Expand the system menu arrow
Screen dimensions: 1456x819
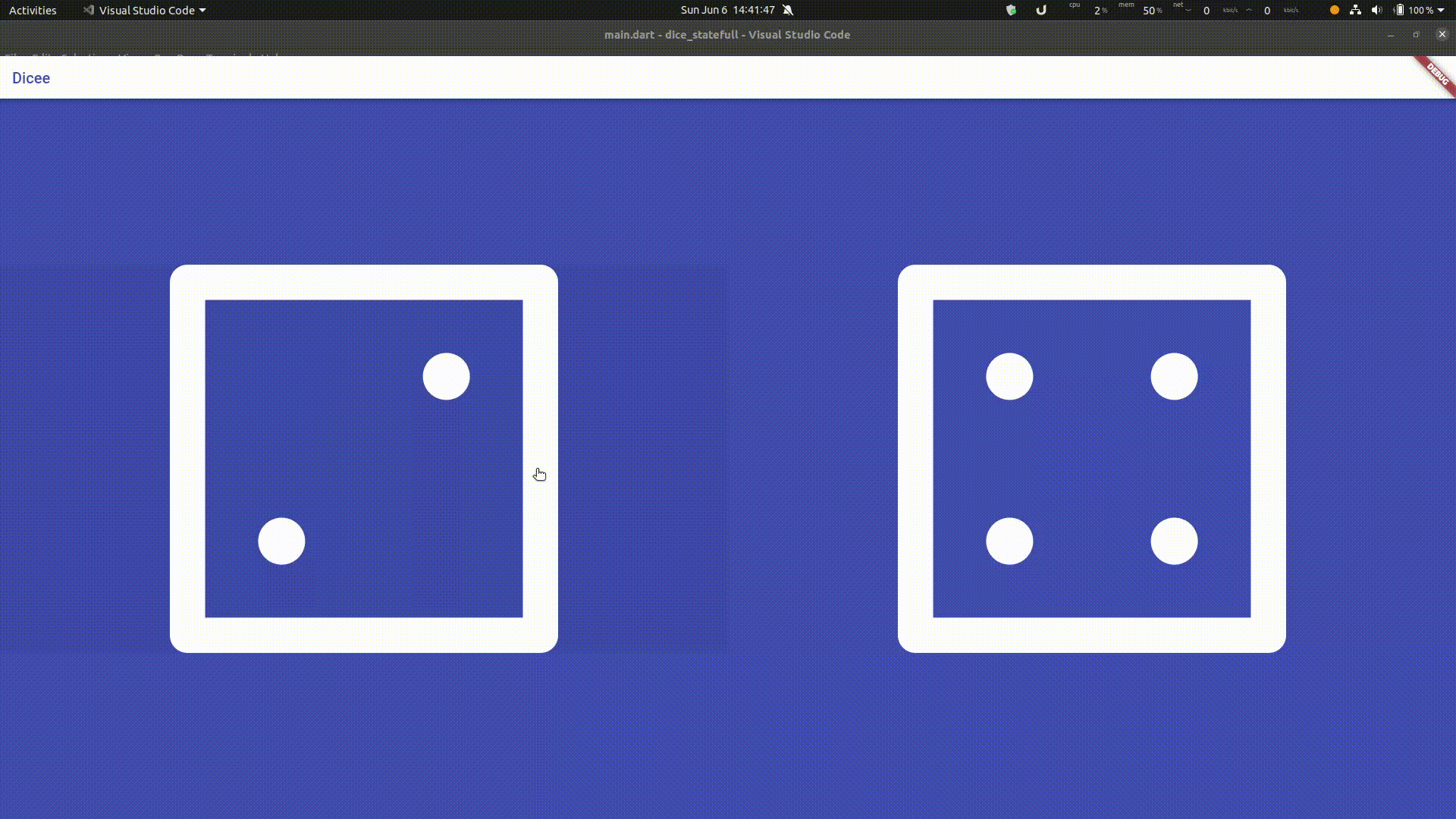(x=1441, y=10)
